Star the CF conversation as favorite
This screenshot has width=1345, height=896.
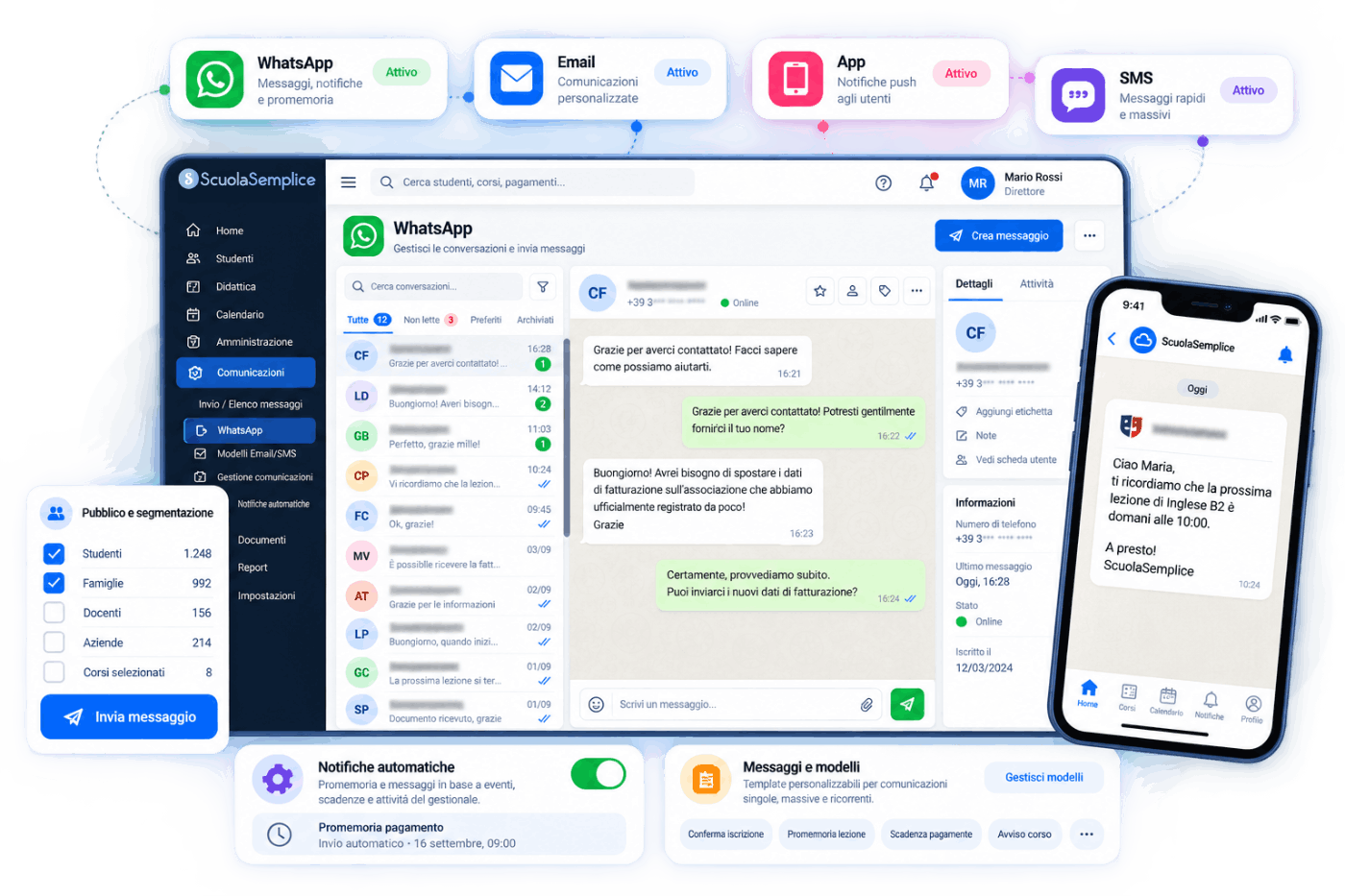tap(819, 291)
